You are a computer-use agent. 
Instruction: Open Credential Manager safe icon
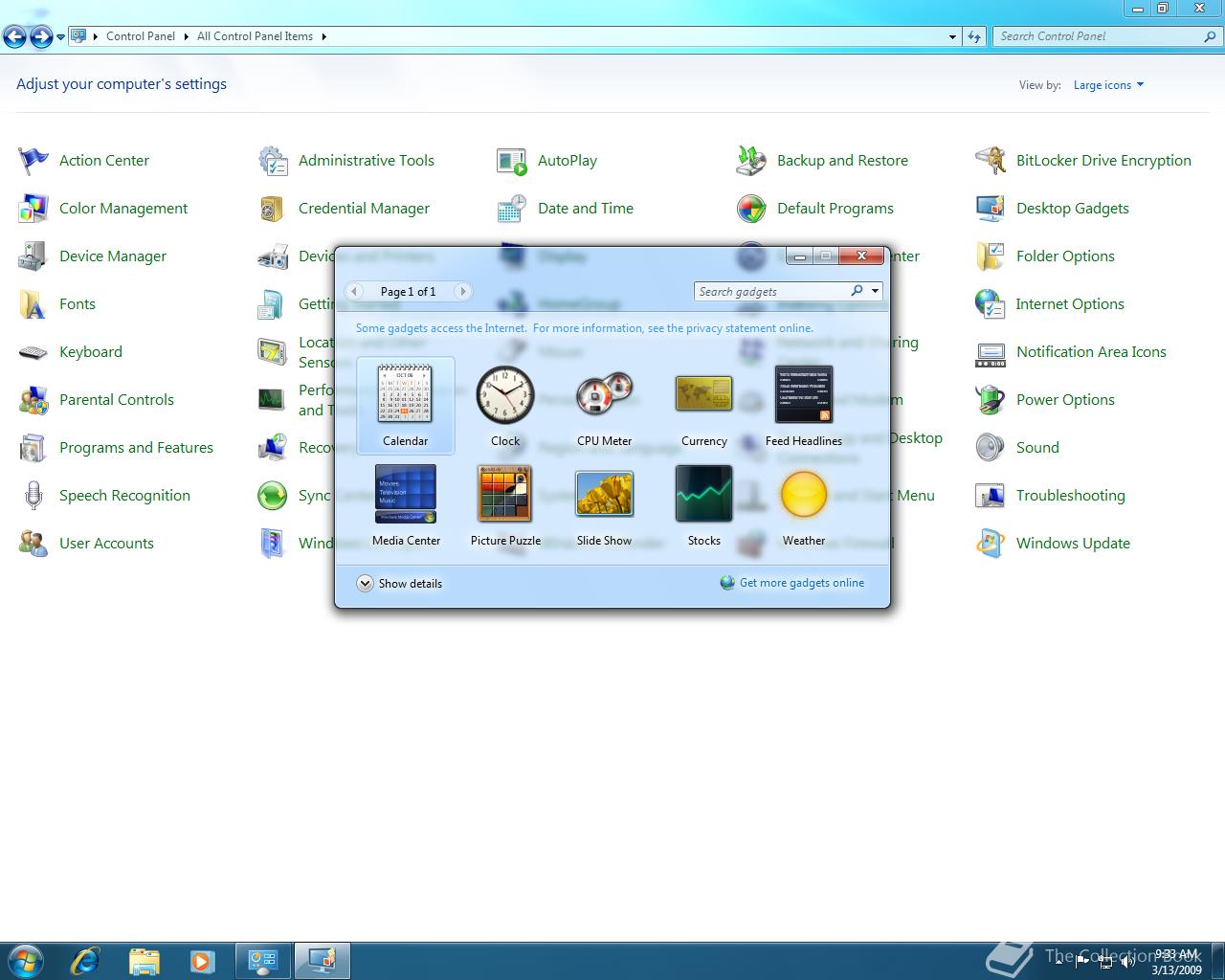(273, 209)
